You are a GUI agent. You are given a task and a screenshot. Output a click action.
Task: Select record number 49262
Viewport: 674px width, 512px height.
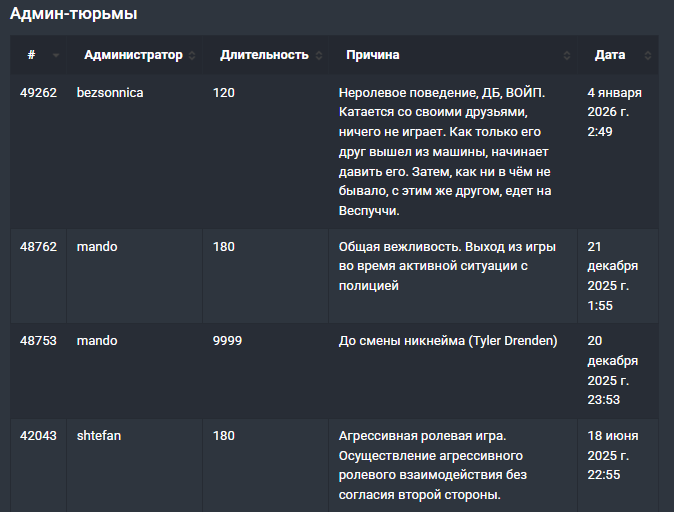pyautogui.click(x=38, y=93)
